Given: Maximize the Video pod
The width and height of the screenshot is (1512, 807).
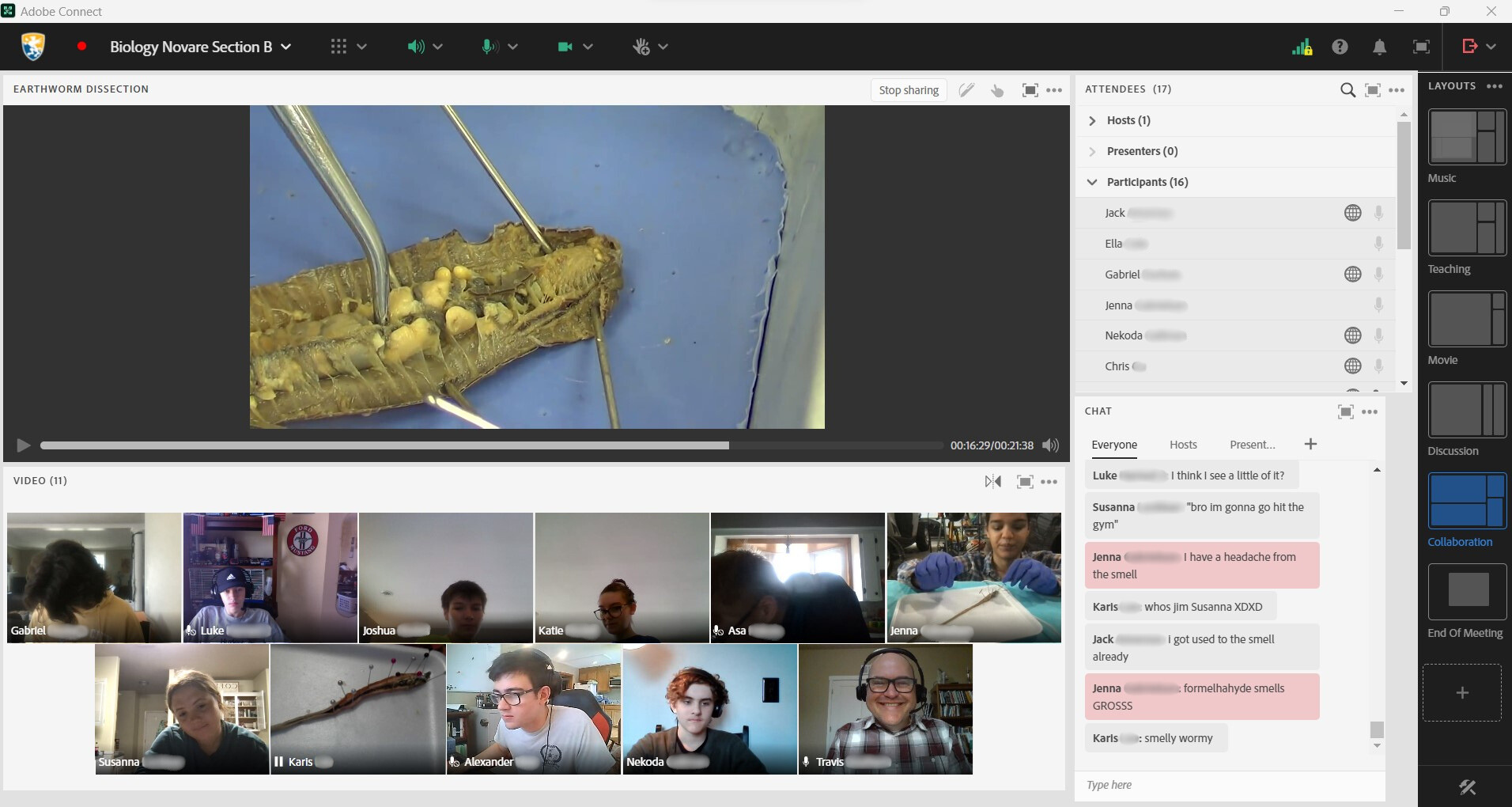Looking at the screenshot, I should coord(1025,481).
